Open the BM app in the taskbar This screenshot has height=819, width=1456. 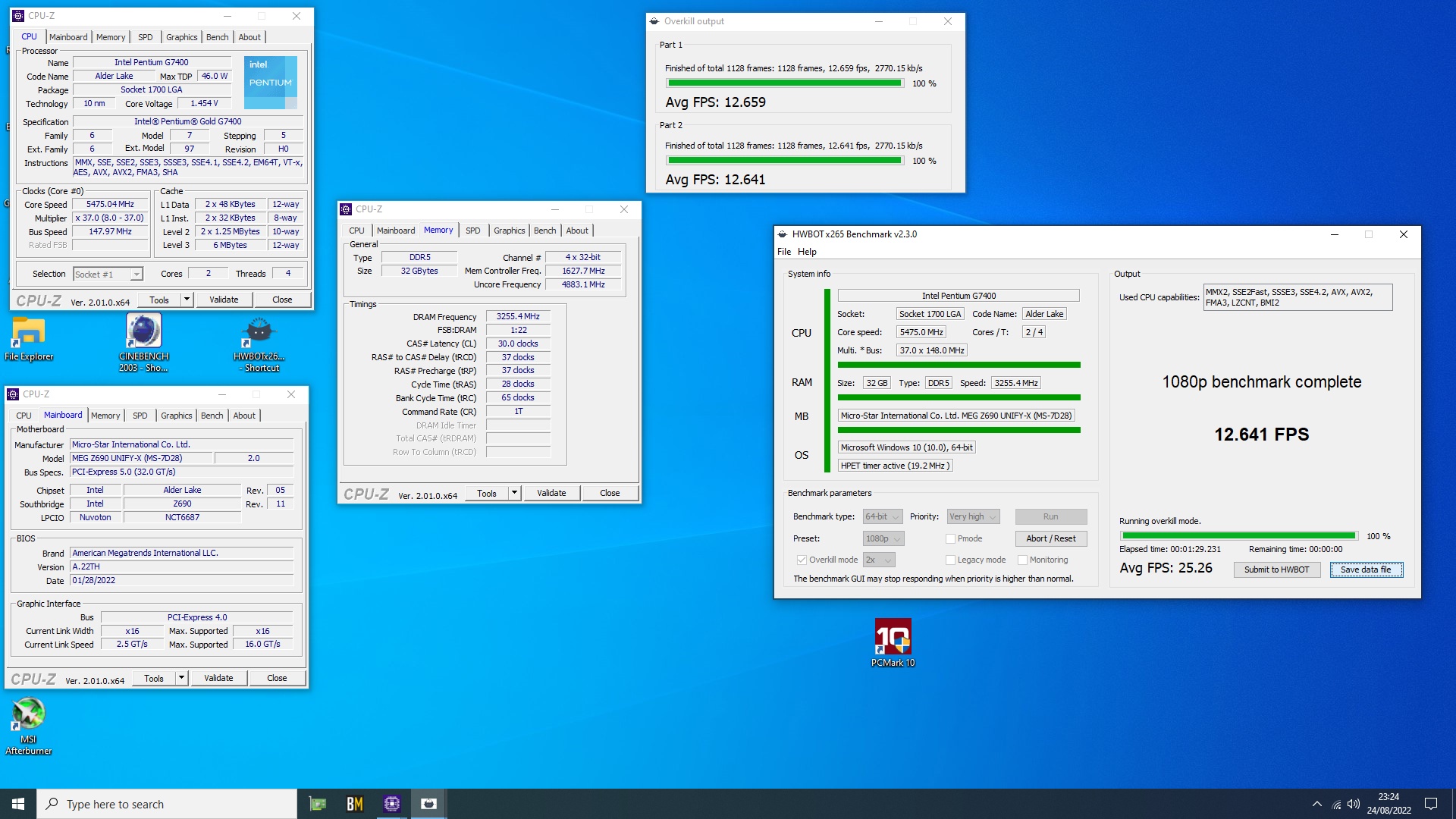click(354, 804)
